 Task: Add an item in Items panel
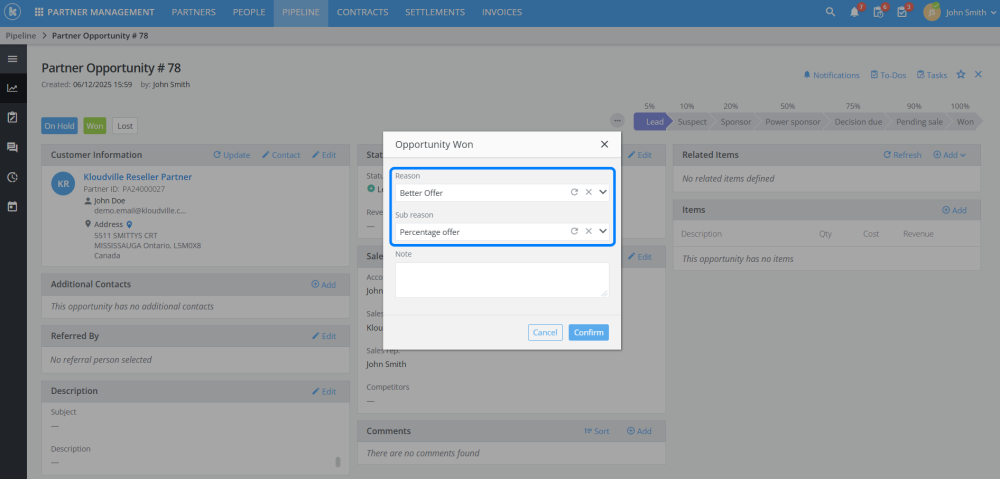[954, 210]
